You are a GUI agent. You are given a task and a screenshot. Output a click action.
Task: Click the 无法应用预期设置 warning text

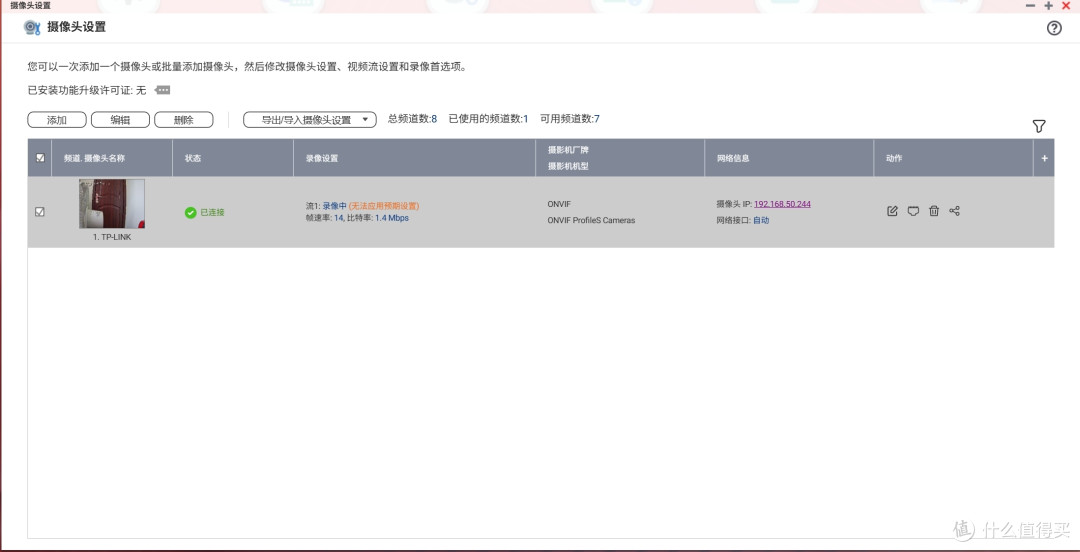(384, 205)
